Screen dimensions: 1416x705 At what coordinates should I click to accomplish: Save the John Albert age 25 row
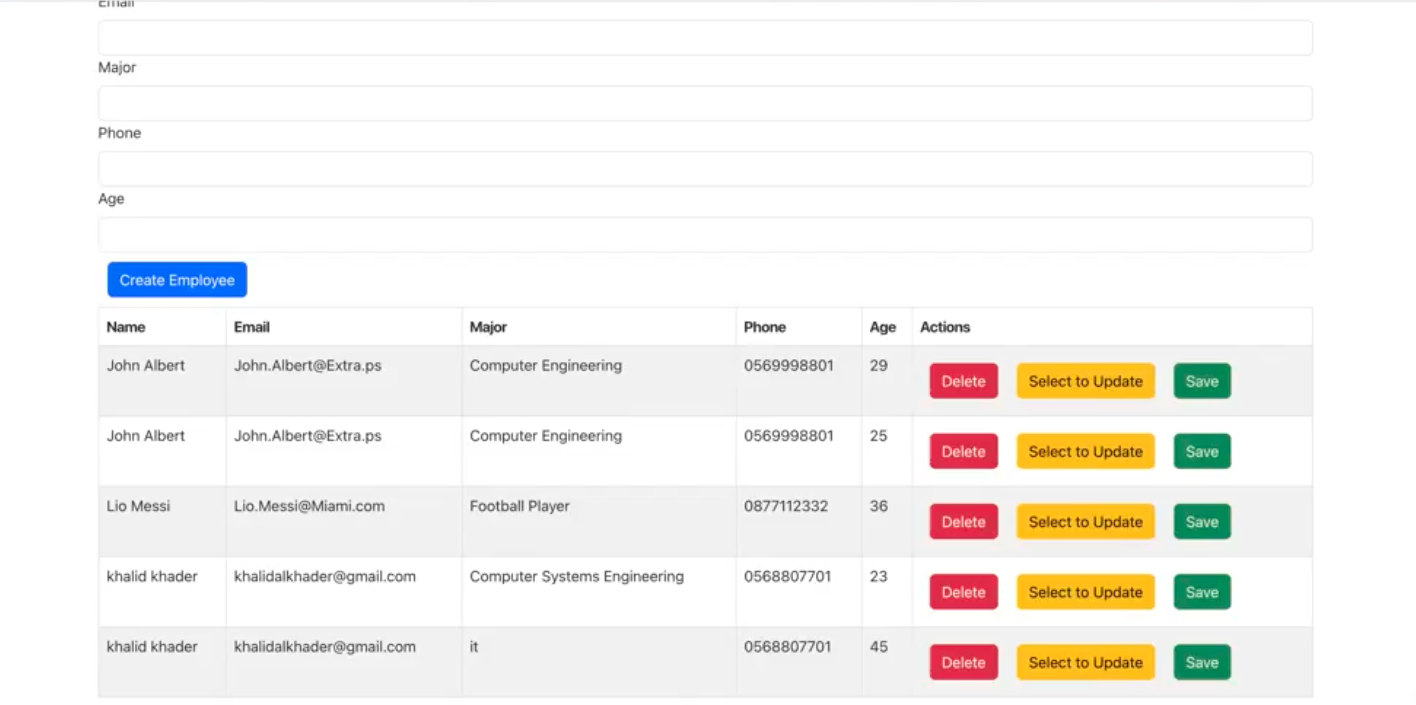click(x=1202, y=451)
